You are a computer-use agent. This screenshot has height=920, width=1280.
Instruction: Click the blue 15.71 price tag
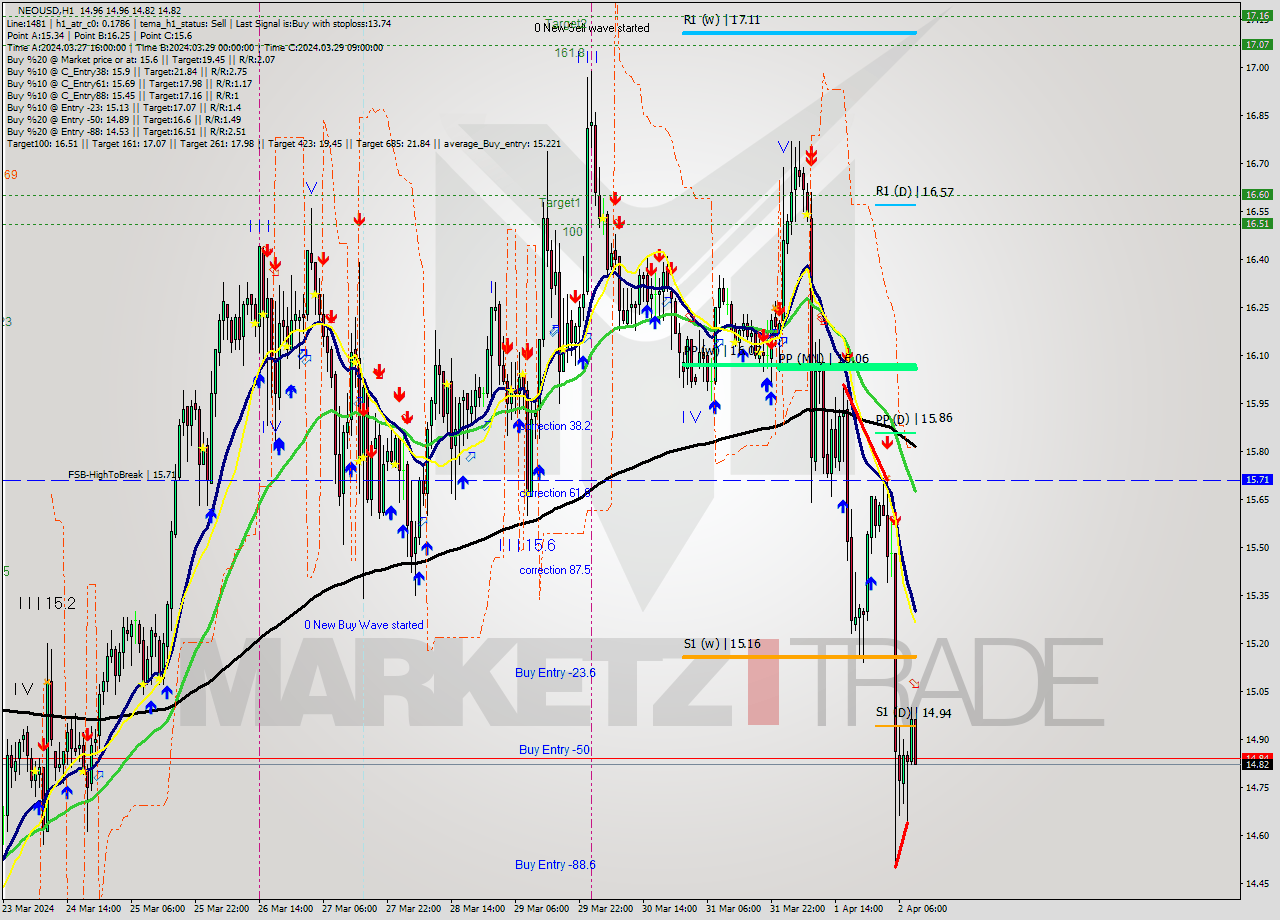tap(1256, 480)
